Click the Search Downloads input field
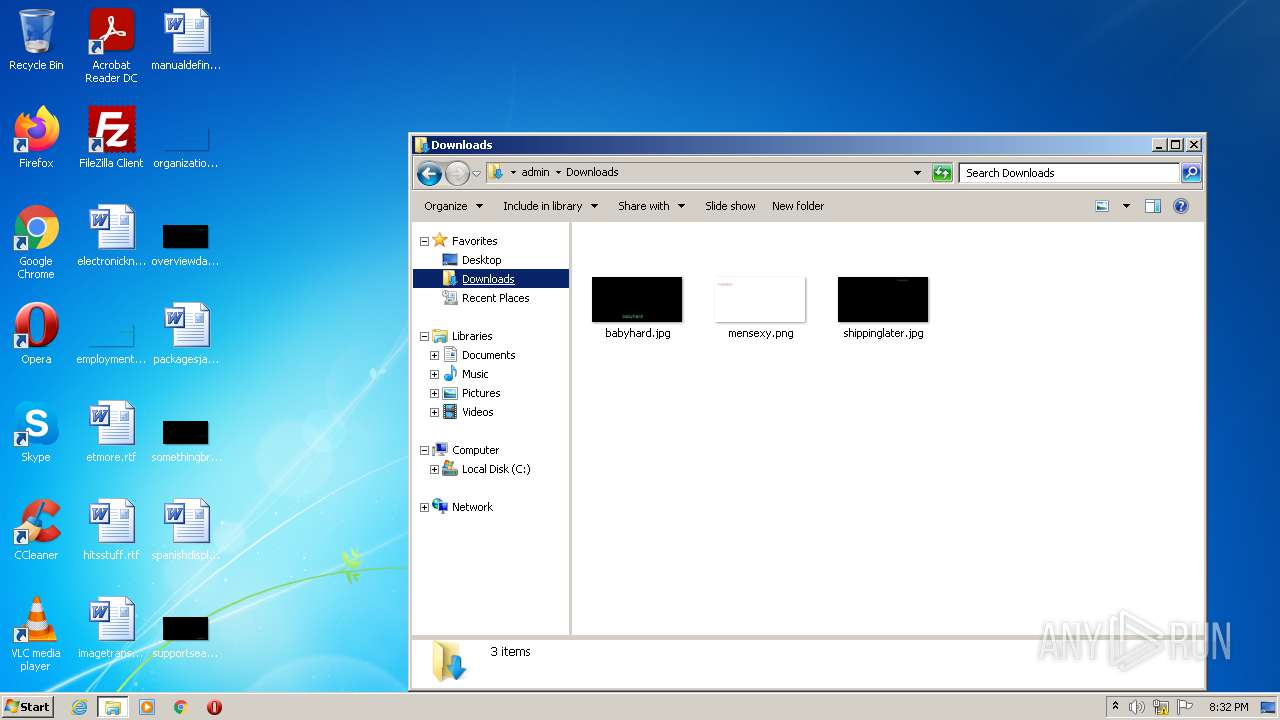This screenshot has height=720, width=1280. pyautogui.click(x=1069, y=173)
